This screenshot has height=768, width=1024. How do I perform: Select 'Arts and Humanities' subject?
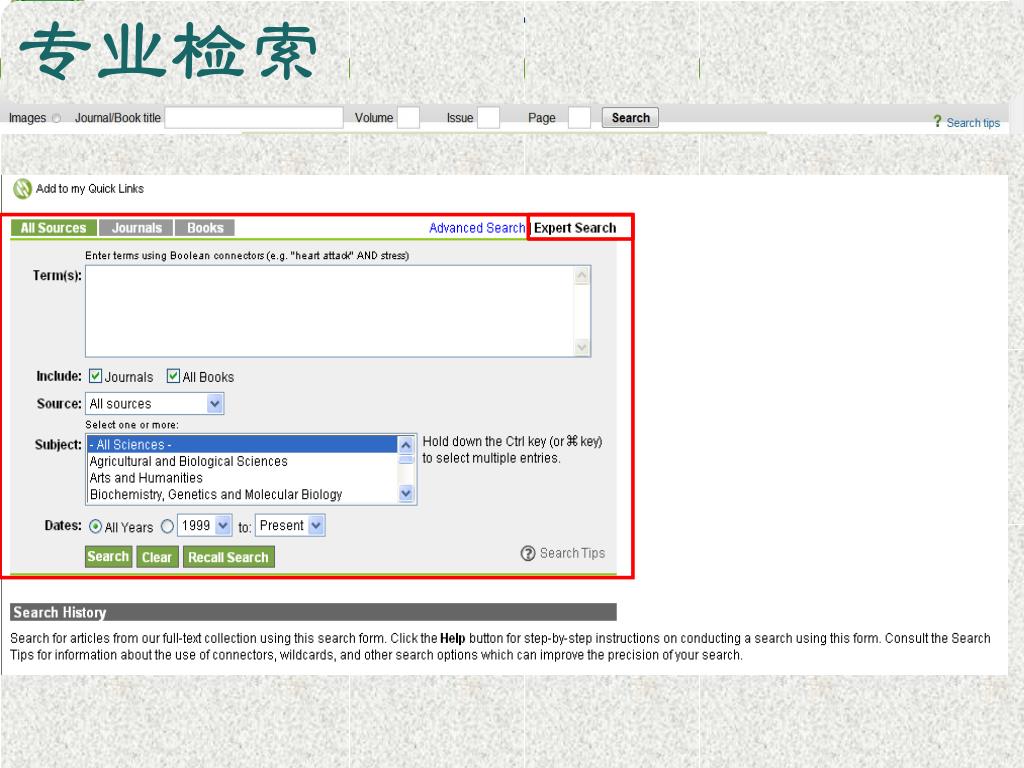[x=242, y=478]
